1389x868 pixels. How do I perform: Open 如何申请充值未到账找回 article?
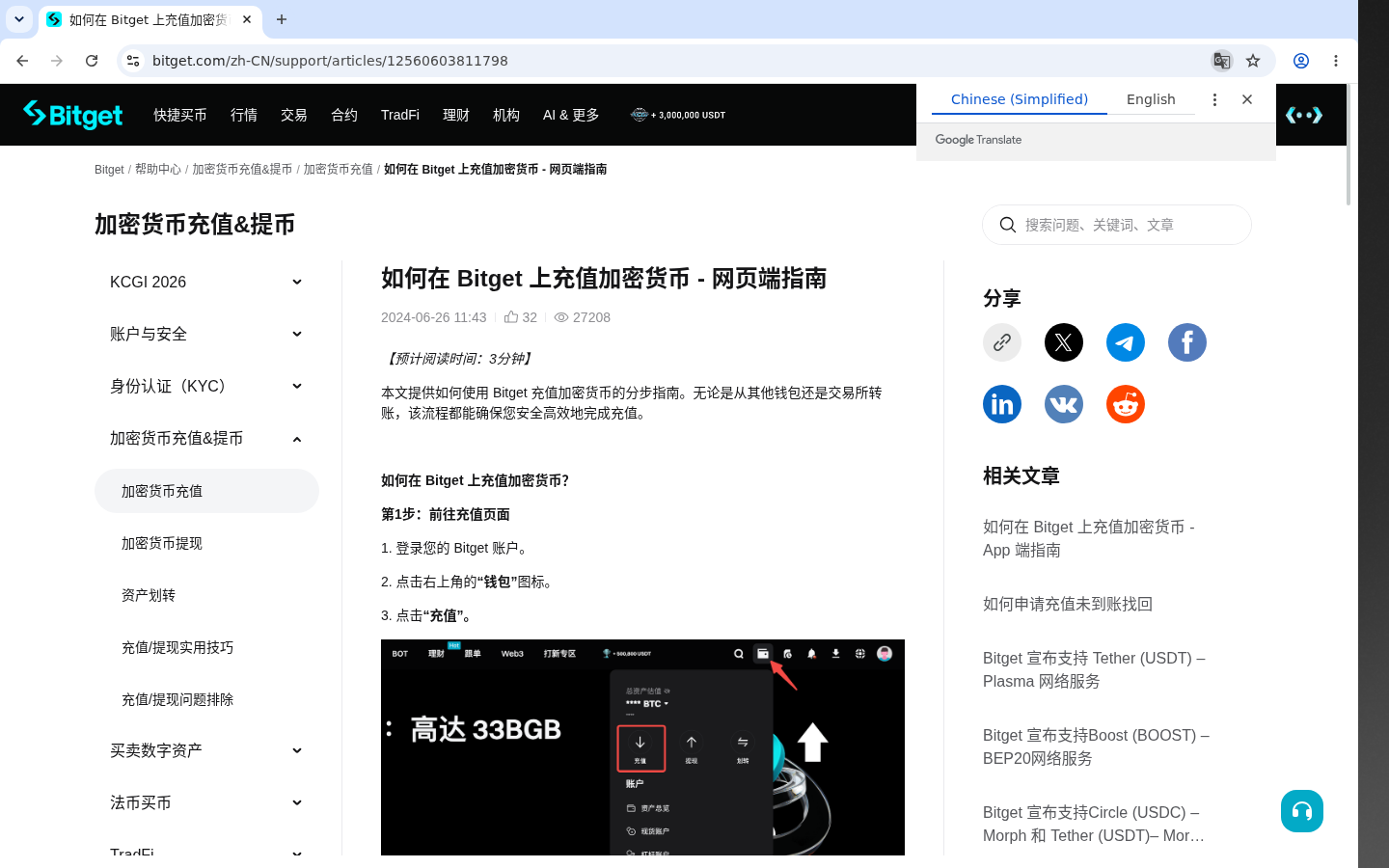pyautogui.click(x=1068, y=604)
